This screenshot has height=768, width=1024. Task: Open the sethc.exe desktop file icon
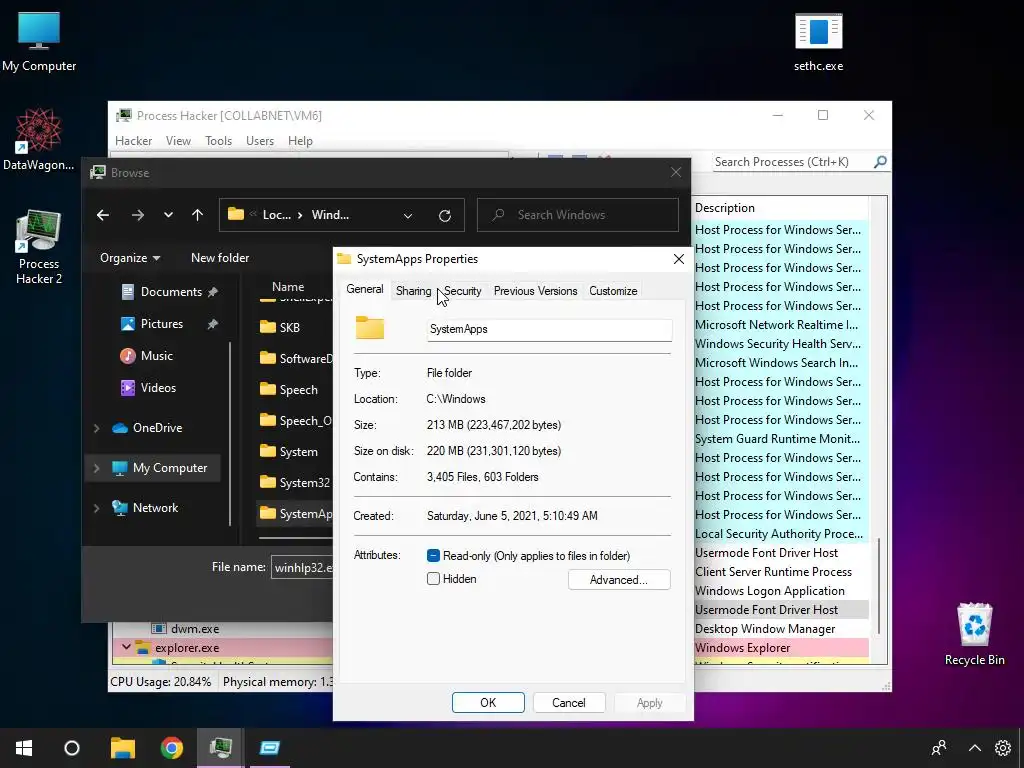(818, 41)
